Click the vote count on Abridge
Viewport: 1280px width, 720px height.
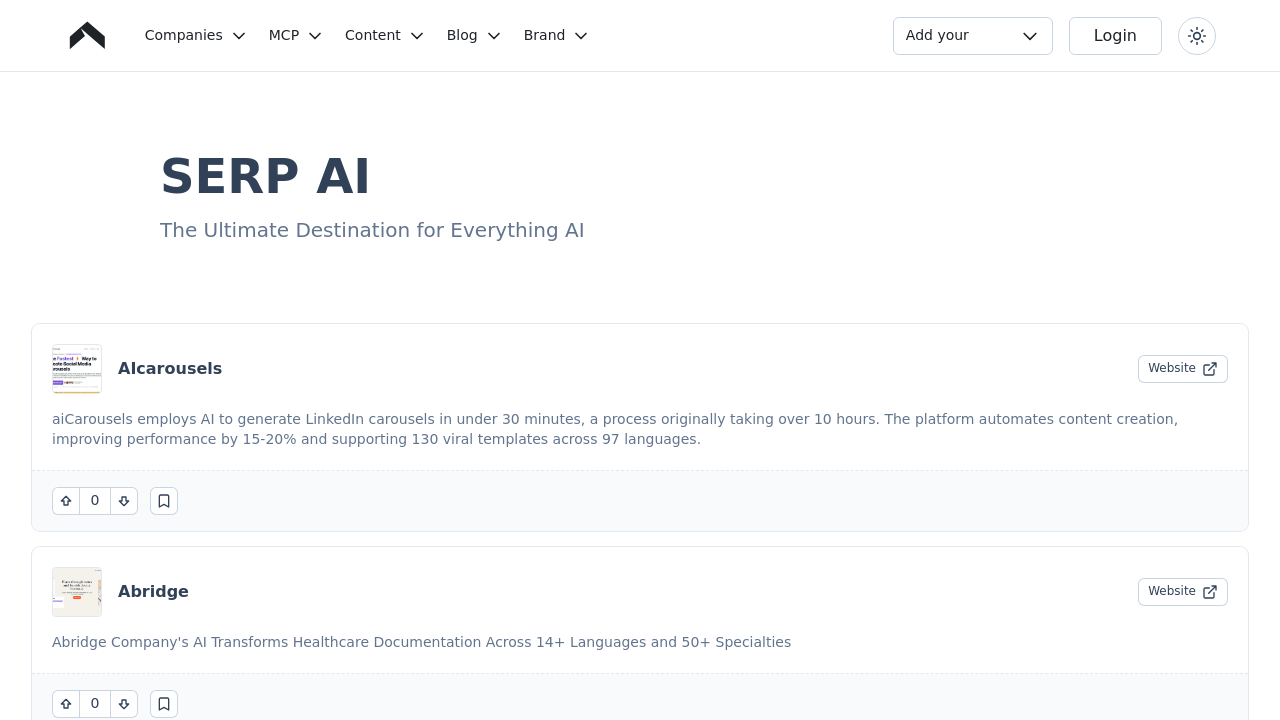(95, 704)
